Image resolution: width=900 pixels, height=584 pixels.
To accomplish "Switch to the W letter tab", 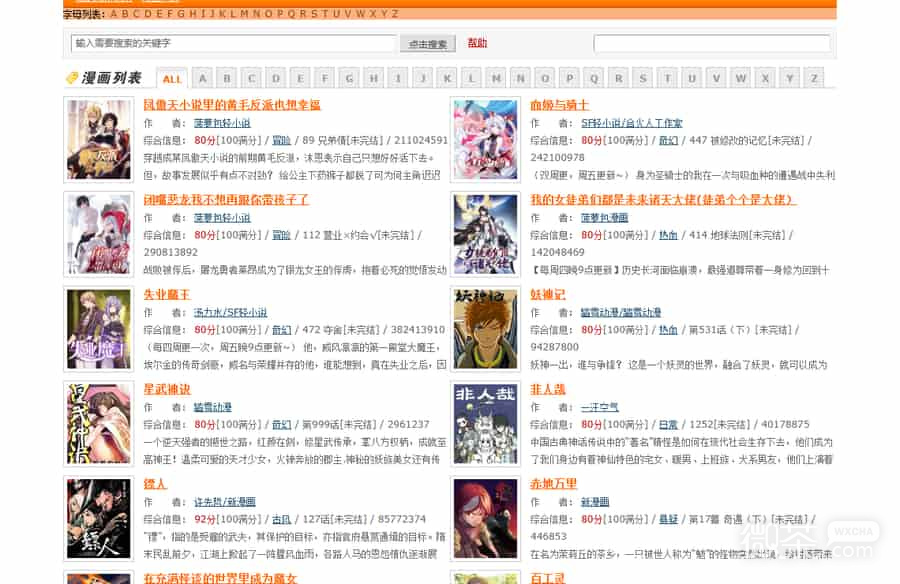I will pos(741,78).
